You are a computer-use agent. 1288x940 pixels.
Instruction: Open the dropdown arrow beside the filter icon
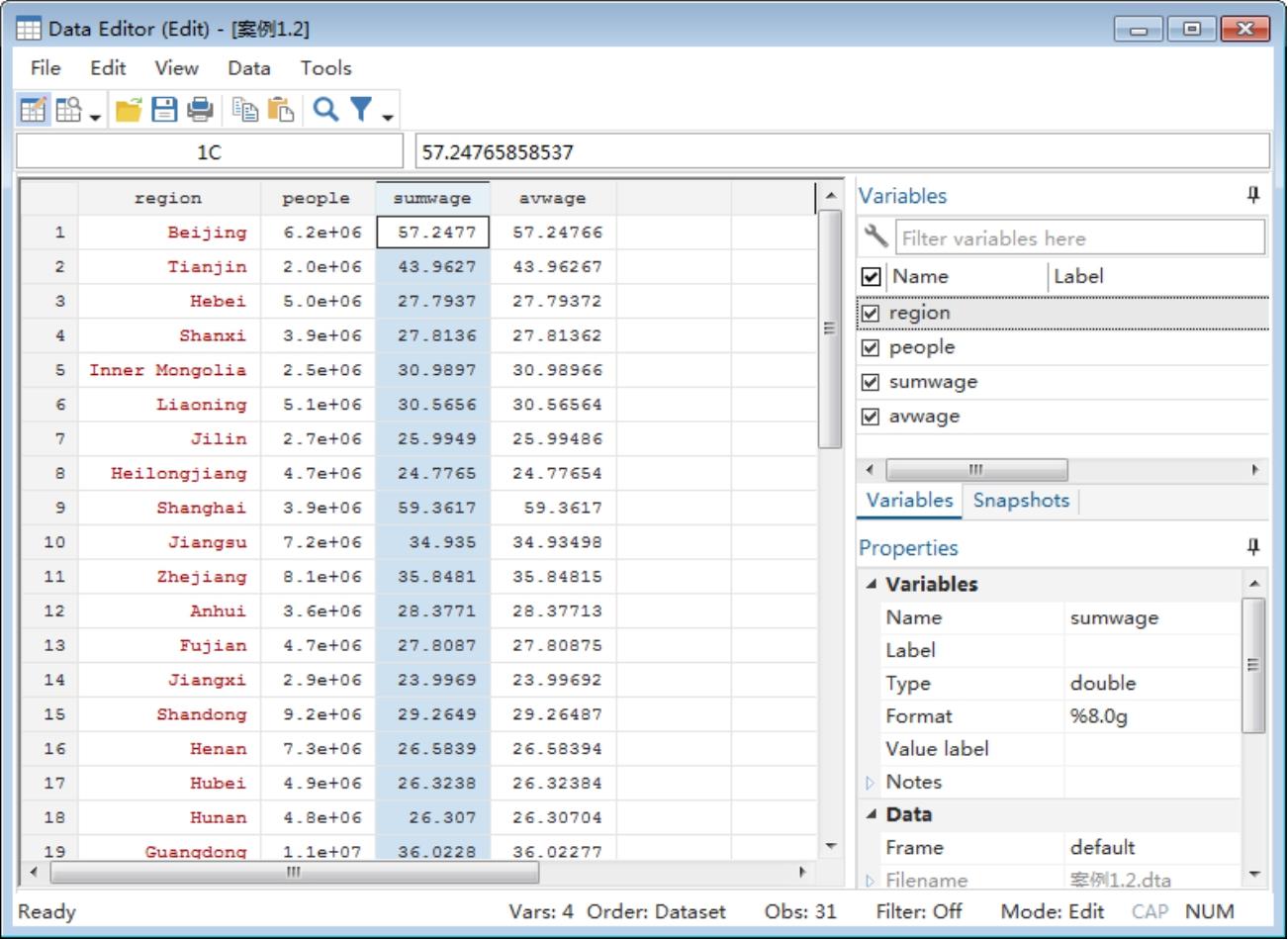(x=388, y=117)
